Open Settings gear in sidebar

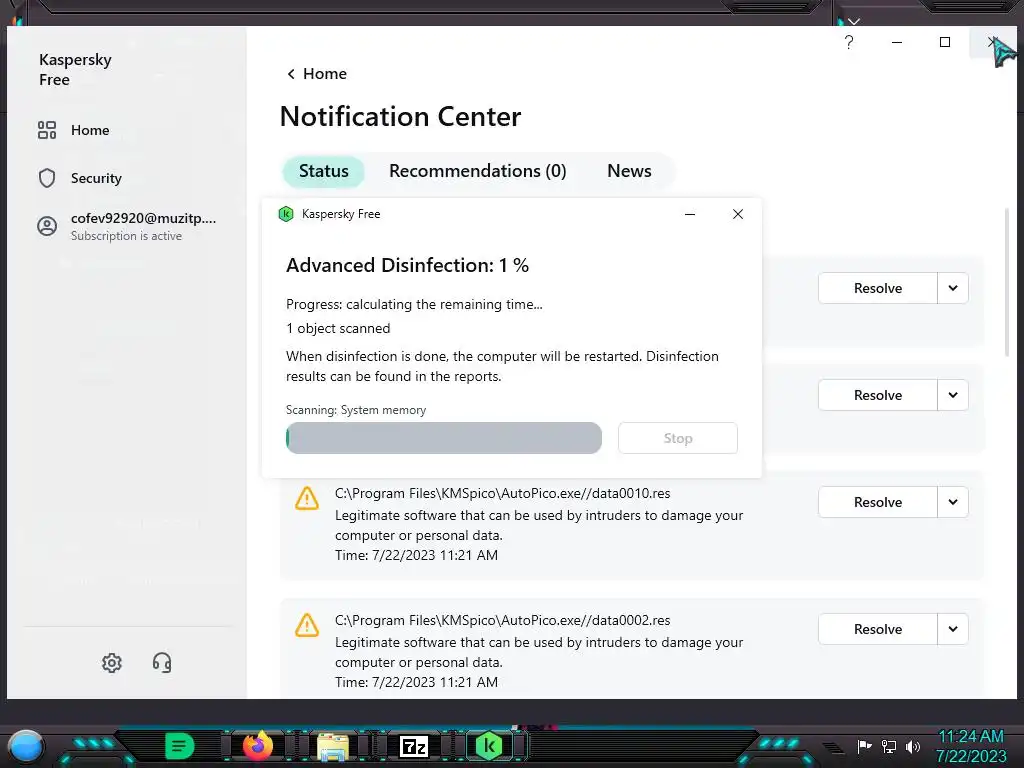[112, 663]
